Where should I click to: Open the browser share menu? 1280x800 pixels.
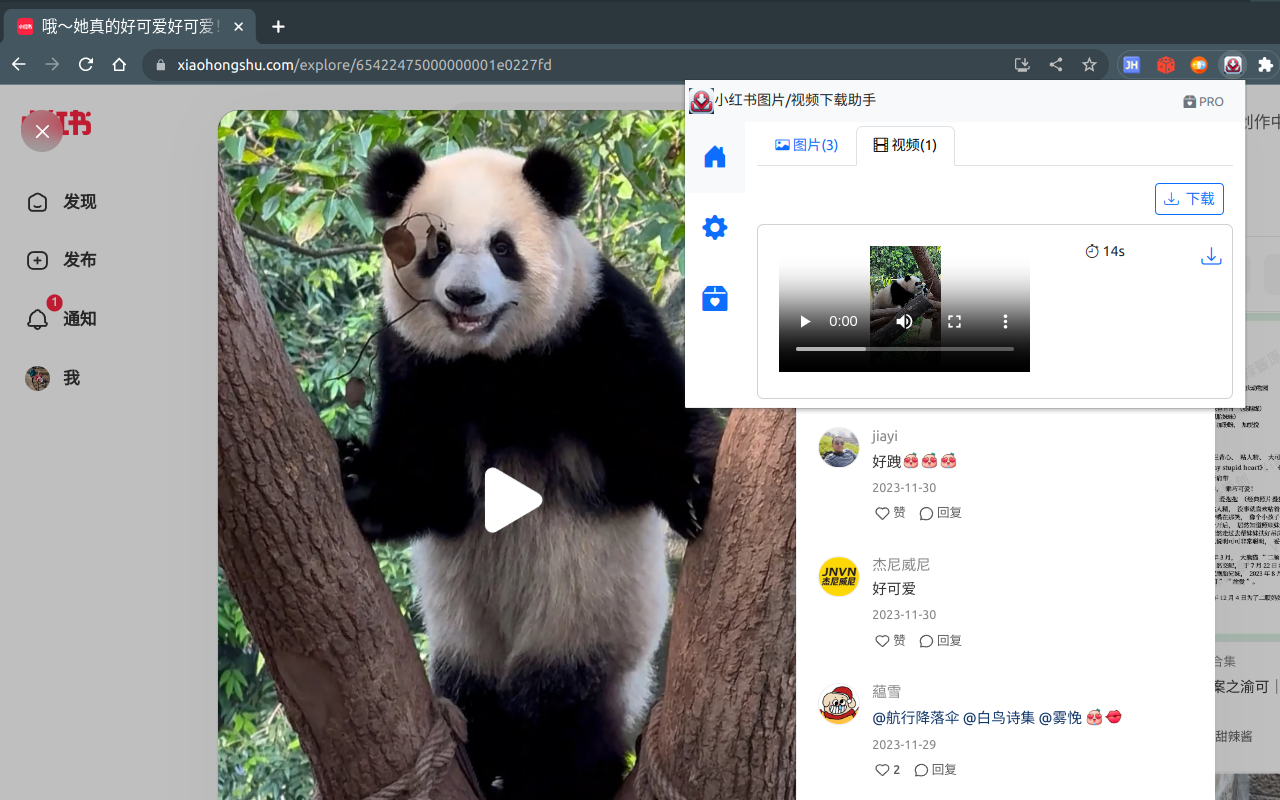(x=1055, y=64)
